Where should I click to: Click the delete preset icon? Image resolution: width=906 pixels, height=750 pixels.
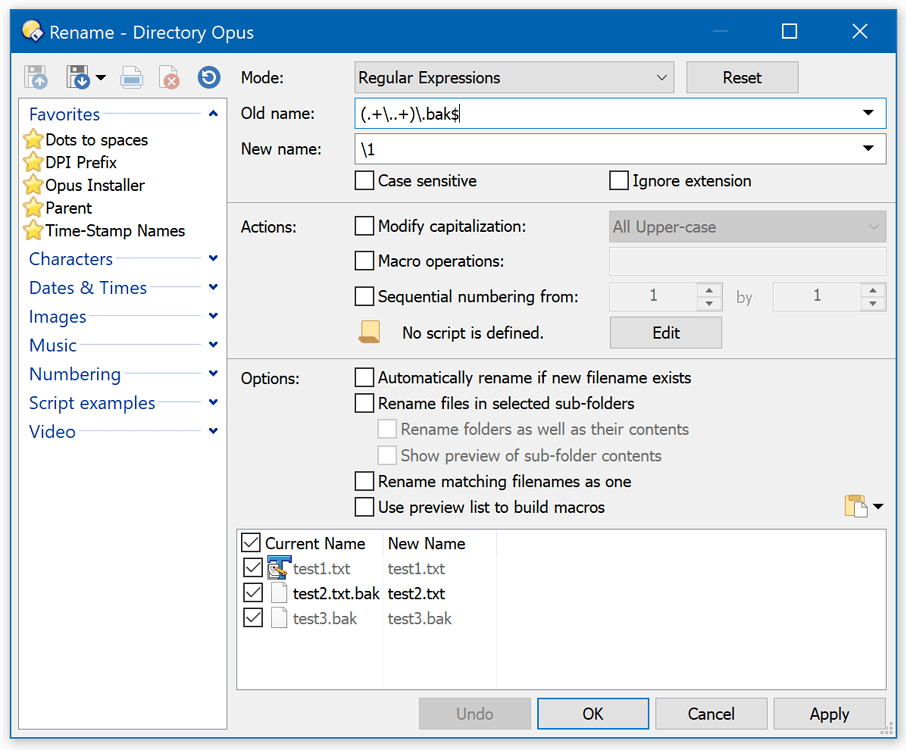click(x=167, y=77)
